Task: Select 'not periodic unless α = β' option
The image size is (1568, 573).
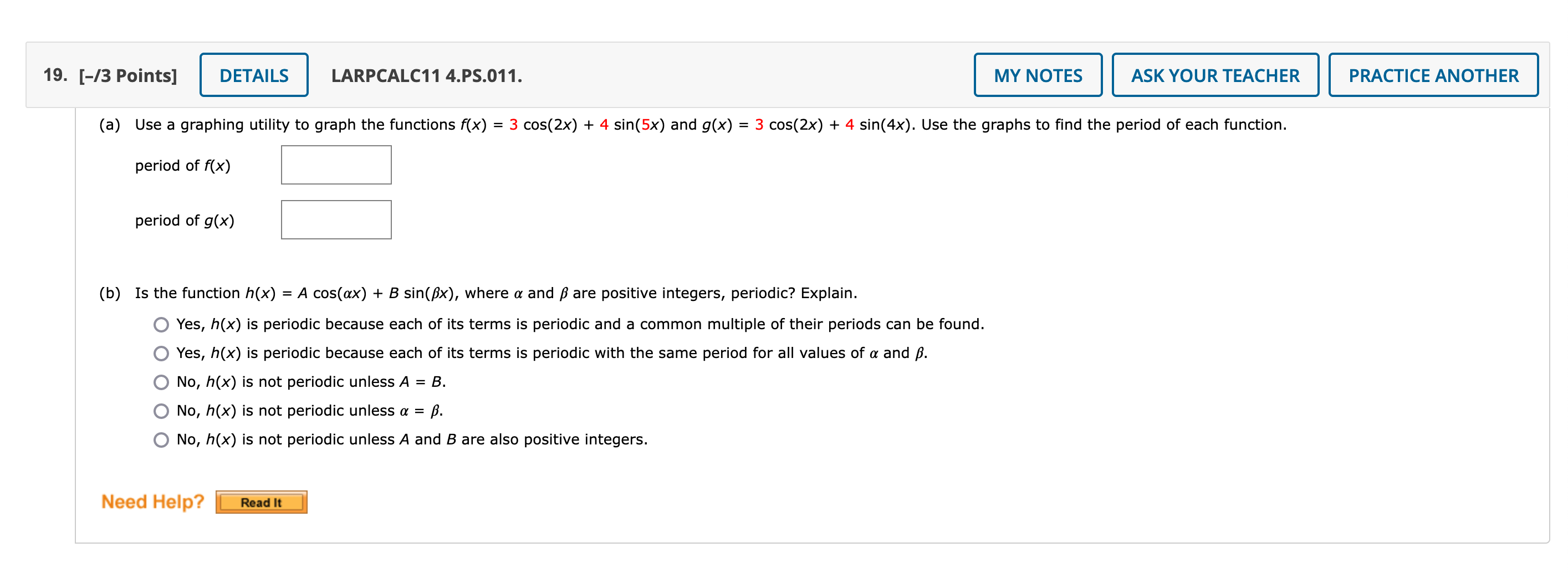Action: (161, 411)
